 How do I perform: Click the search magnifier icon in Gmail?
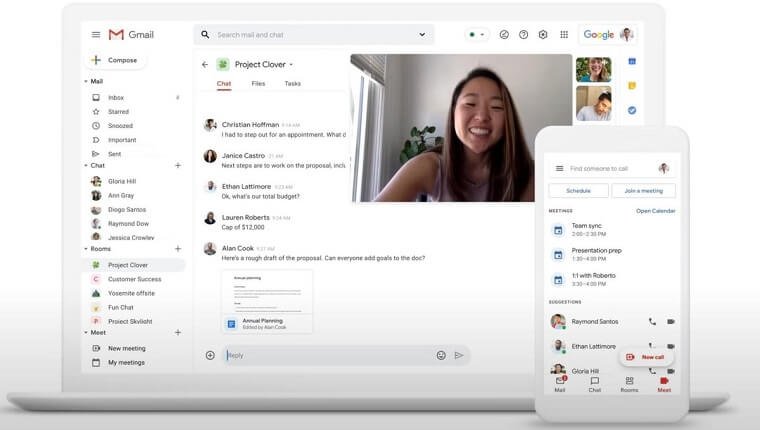(205, 34)
